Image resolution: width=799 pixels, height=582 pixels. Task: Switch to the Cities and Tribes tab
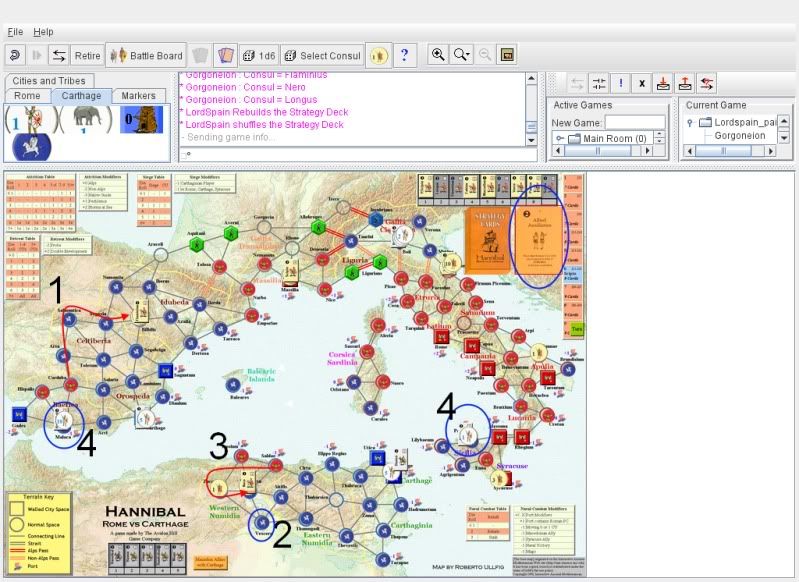tap(49, 81)
